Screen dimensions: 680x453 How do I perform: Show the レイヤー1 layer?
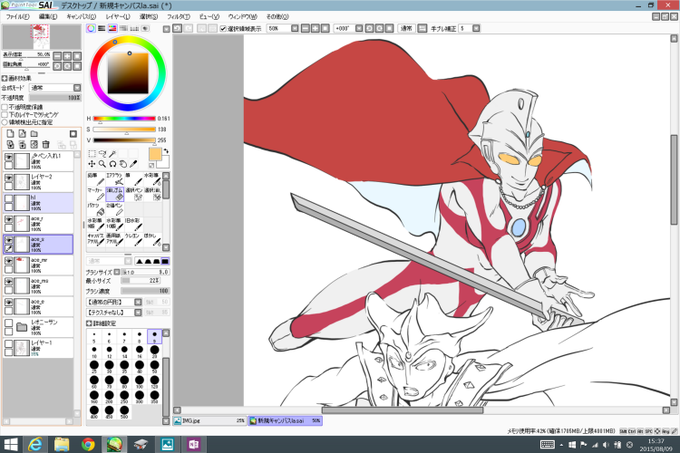click(9, 345)
